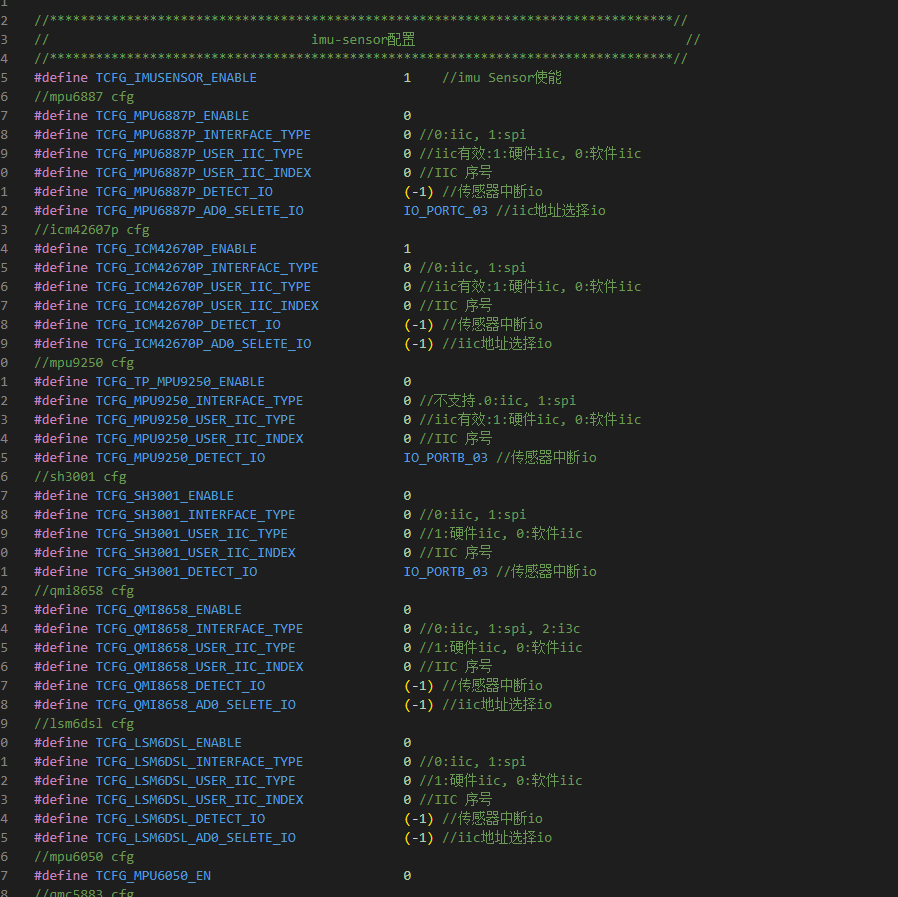Click the TCFG_MPU6887P_AD0_SELETE_IO macro
Screen dimensions: 898x897
[x=199, y=210]
